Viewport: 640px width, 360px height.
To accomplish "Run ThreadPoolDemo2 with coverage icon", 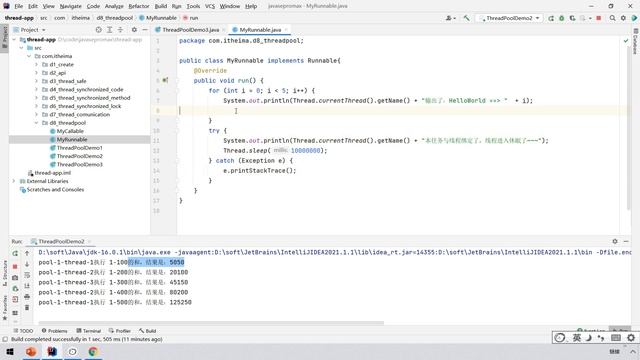I will [x=572, y=18].
